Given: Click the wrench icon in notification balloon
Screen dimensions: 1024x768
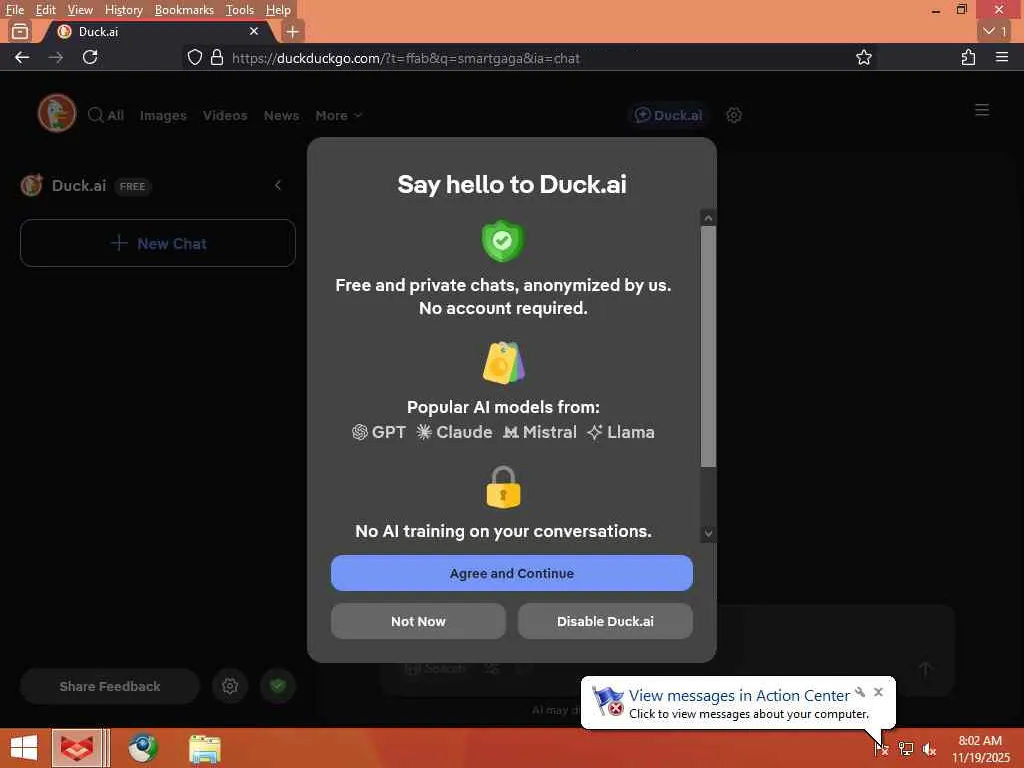Looking at the screenshot, I should point(860,692).
